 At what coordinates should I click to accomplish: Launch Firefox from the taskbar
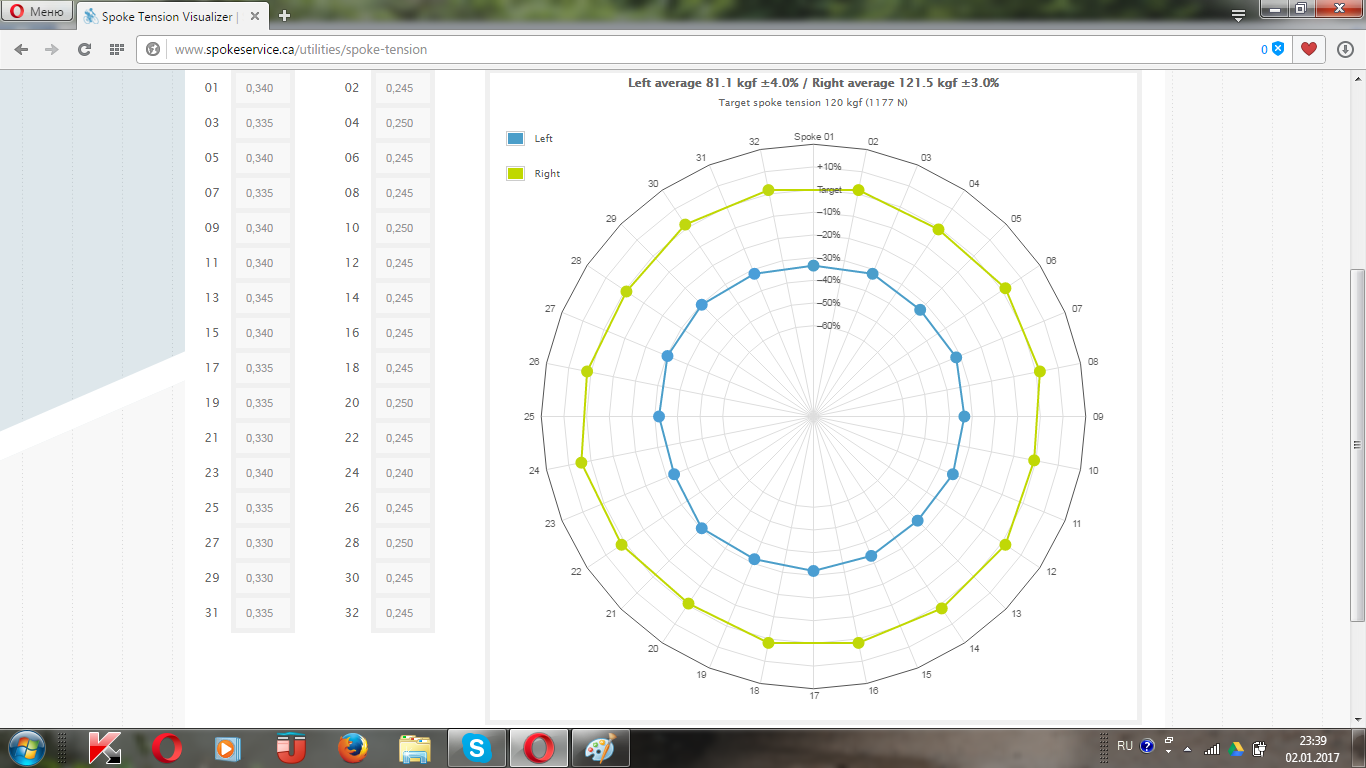352,747
